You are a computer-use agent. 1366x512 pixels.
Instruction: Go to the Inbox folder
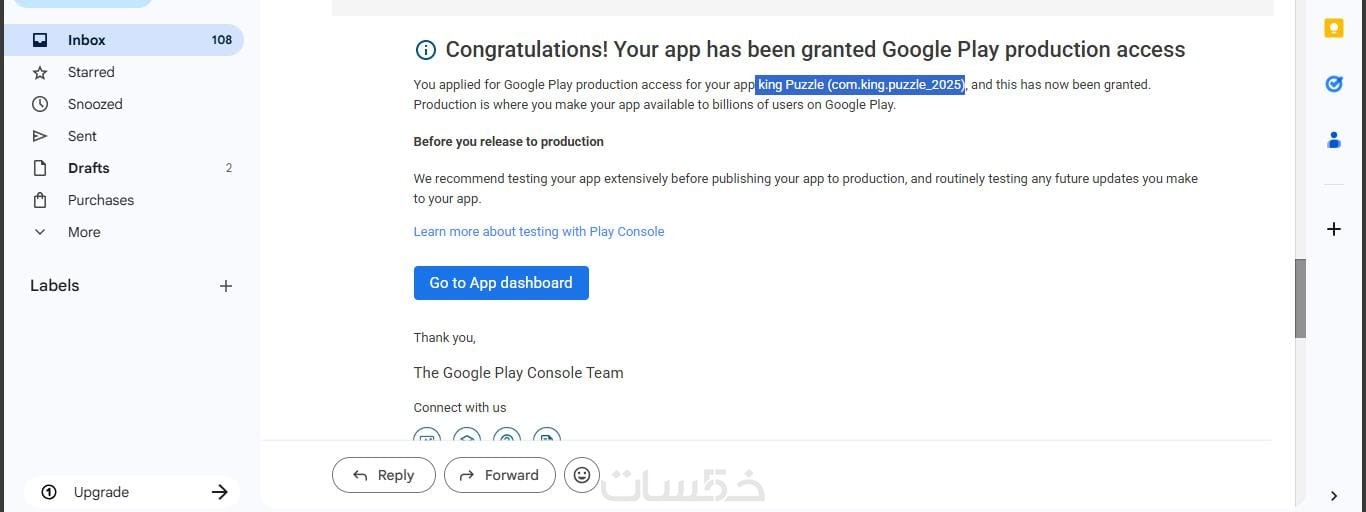point(87,40)
